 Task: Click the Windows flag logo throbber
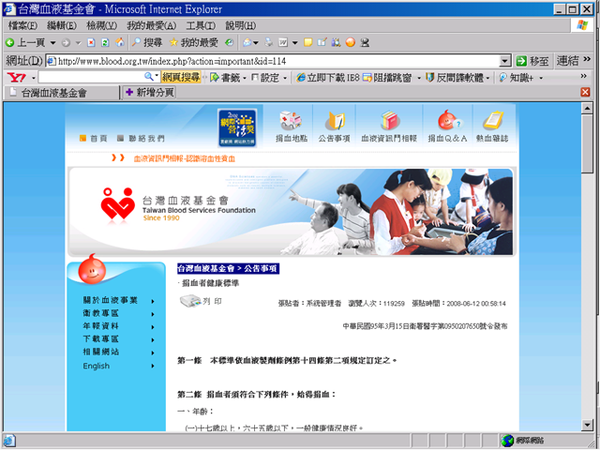pos(582,26)
